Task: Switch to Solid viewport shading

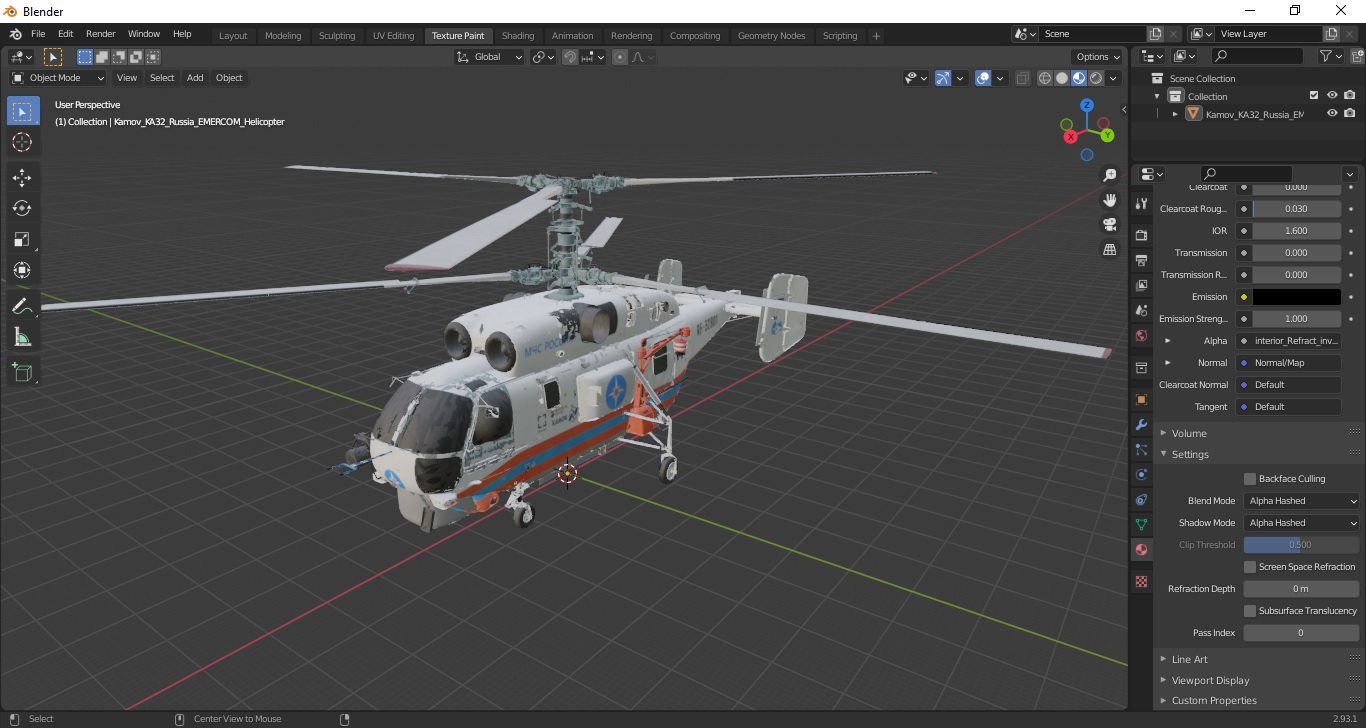Action: [x=1062, y=78]
